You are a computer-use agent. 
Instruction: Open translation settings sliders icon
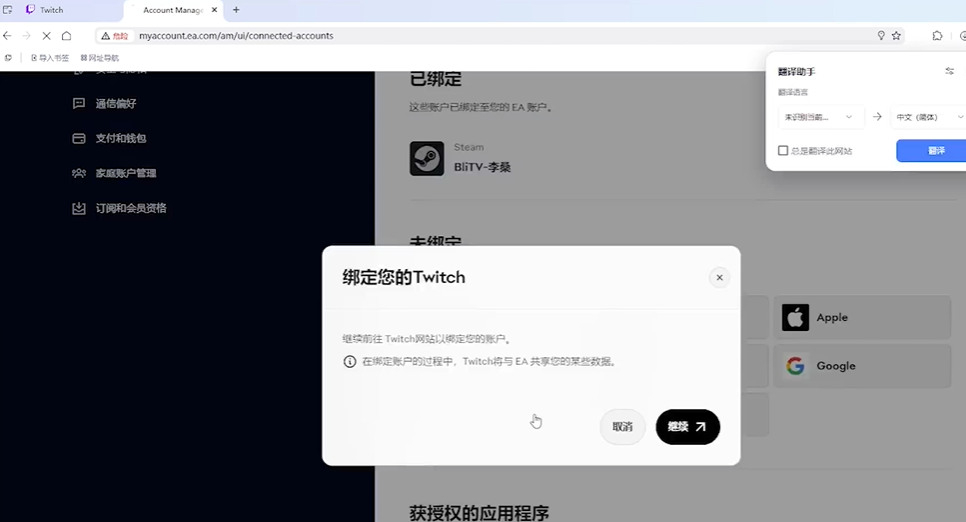[949, 71]
